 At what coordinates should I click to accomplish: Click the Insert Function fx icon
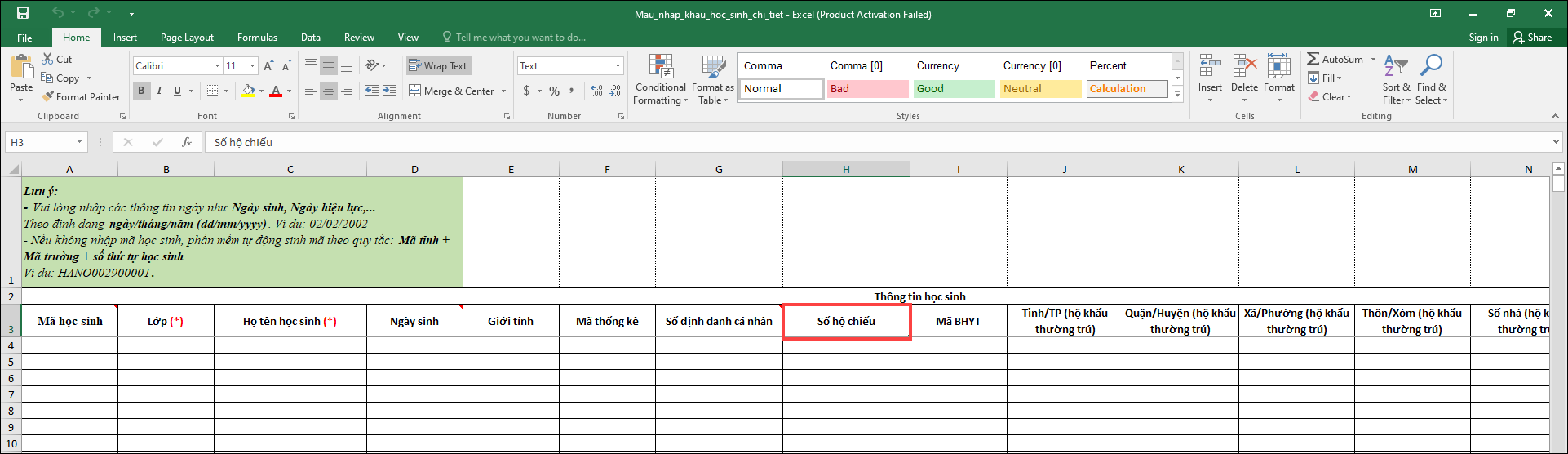pyautogui.click(x=187, y=142)
